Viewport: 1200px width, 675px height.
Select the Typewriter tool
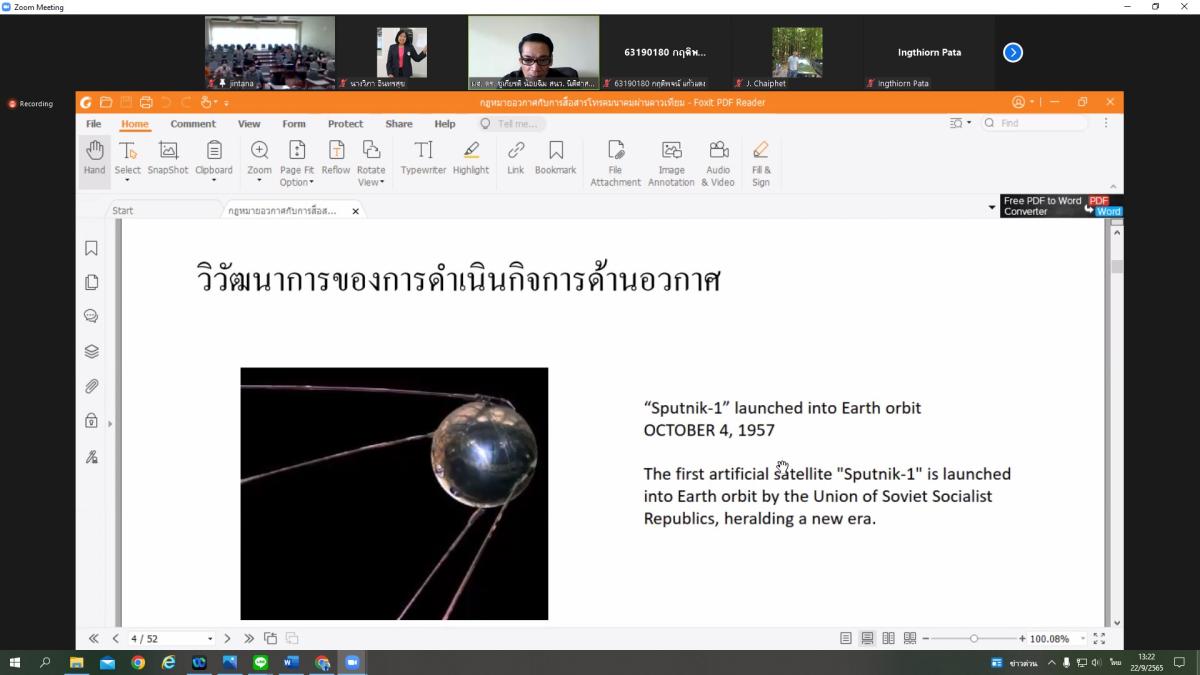coord(423,158)
